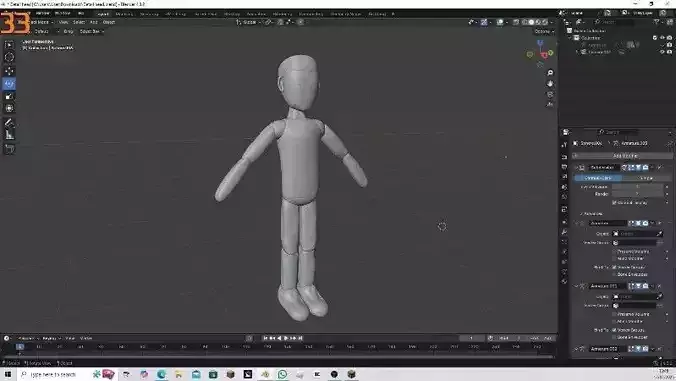Select the Move tool in left toolbar
676x381 pixels.
(x=9, y=71)
